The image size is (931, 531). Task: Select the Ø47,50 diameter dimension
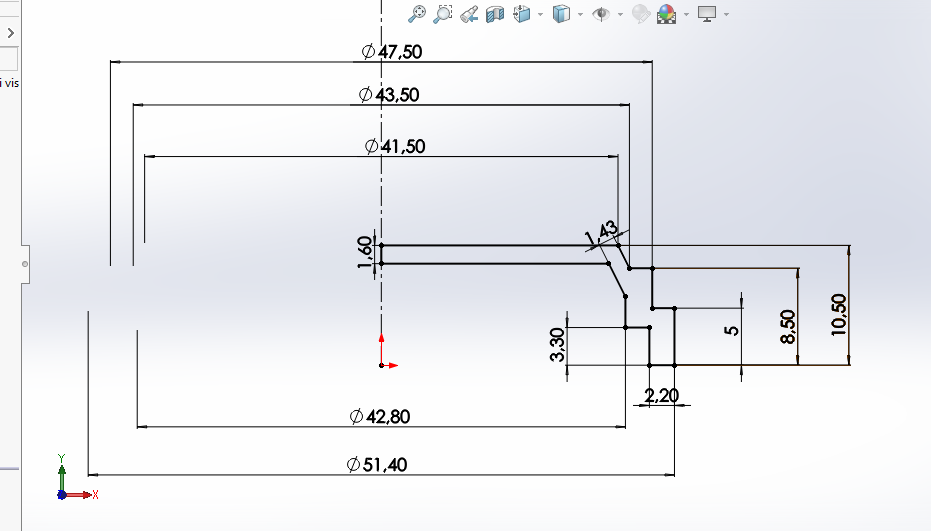[x=391, y=52]
